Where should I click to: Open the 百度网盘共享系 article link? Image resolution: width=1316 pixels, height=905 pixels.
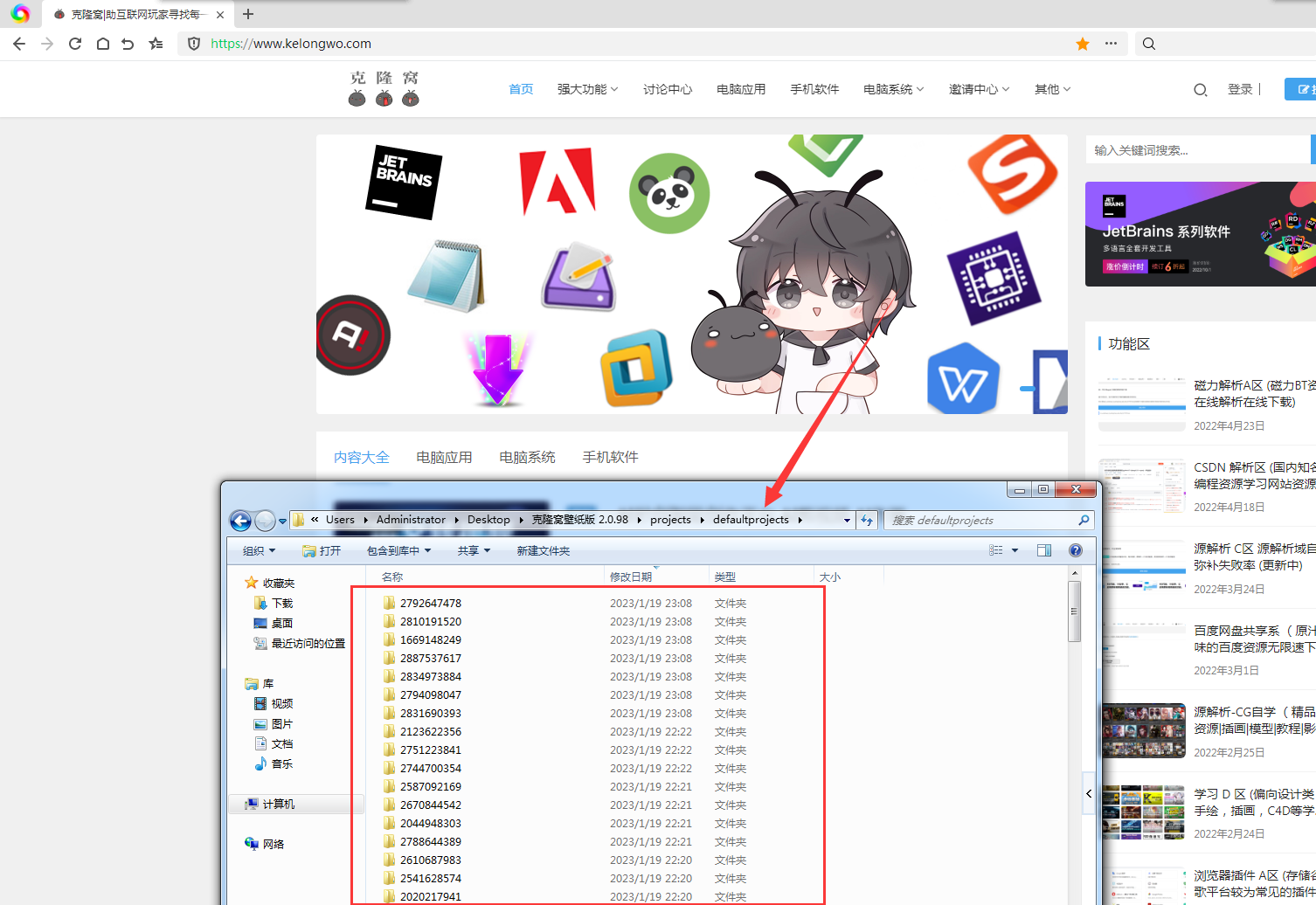click(1255, 639)
